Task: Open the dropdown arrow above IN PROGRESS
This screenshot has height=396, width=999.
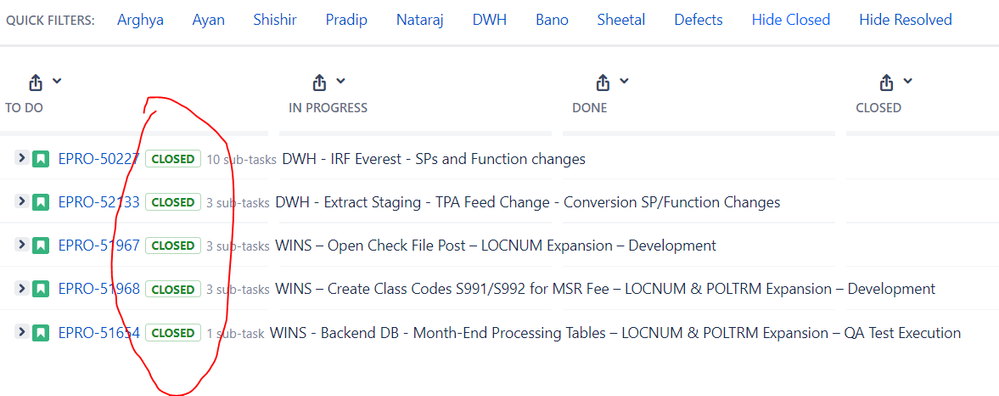Action: (x=340, y=81)
